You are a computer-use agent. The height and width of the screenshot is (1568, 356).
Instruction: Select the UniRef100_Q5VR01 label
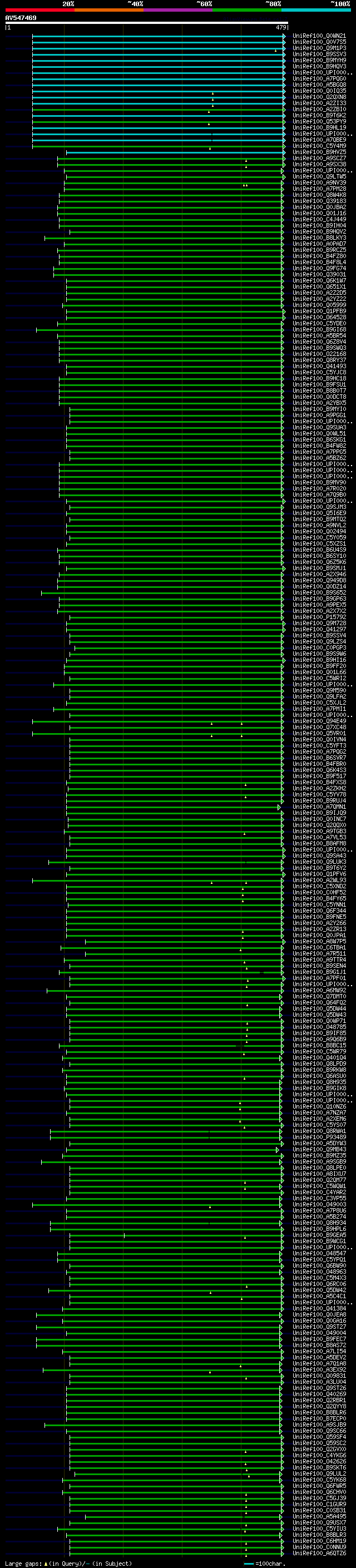[319, 734]
